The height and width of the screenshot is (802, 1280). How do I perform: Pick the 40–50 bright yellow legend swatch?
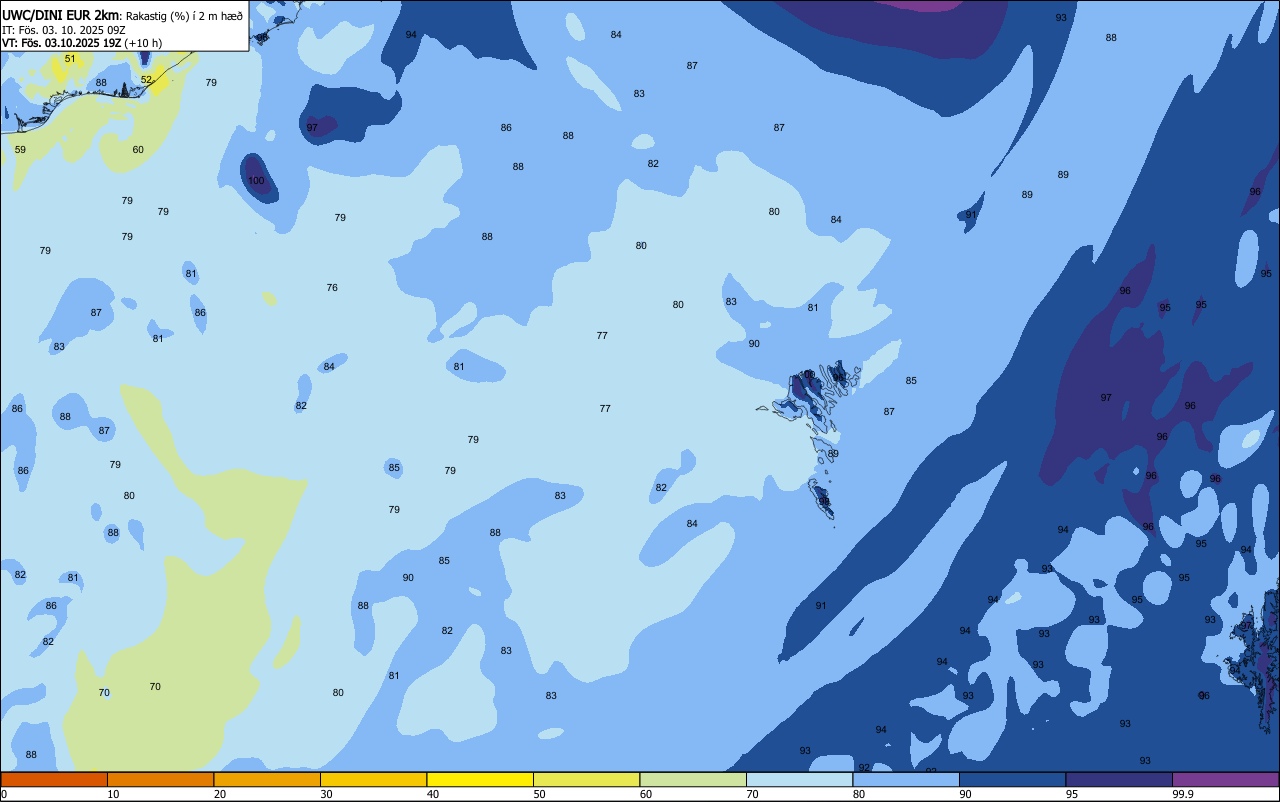pyautogui.click(x=480, y=779)
